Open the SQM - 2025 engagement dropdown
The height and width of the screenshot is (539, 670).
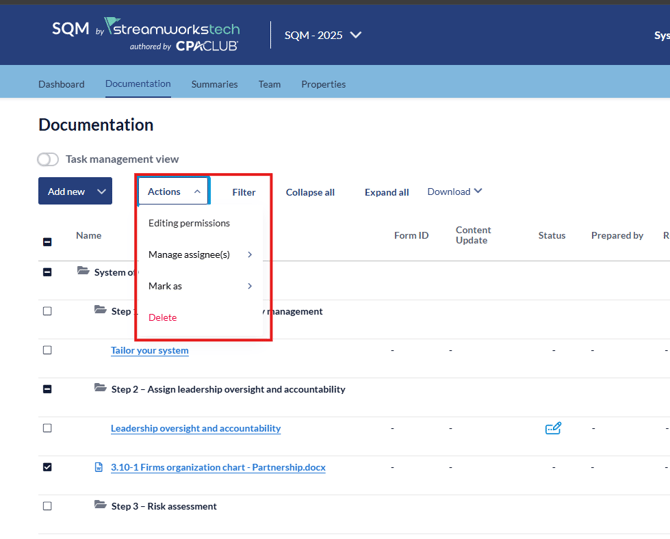click(322, 35)
